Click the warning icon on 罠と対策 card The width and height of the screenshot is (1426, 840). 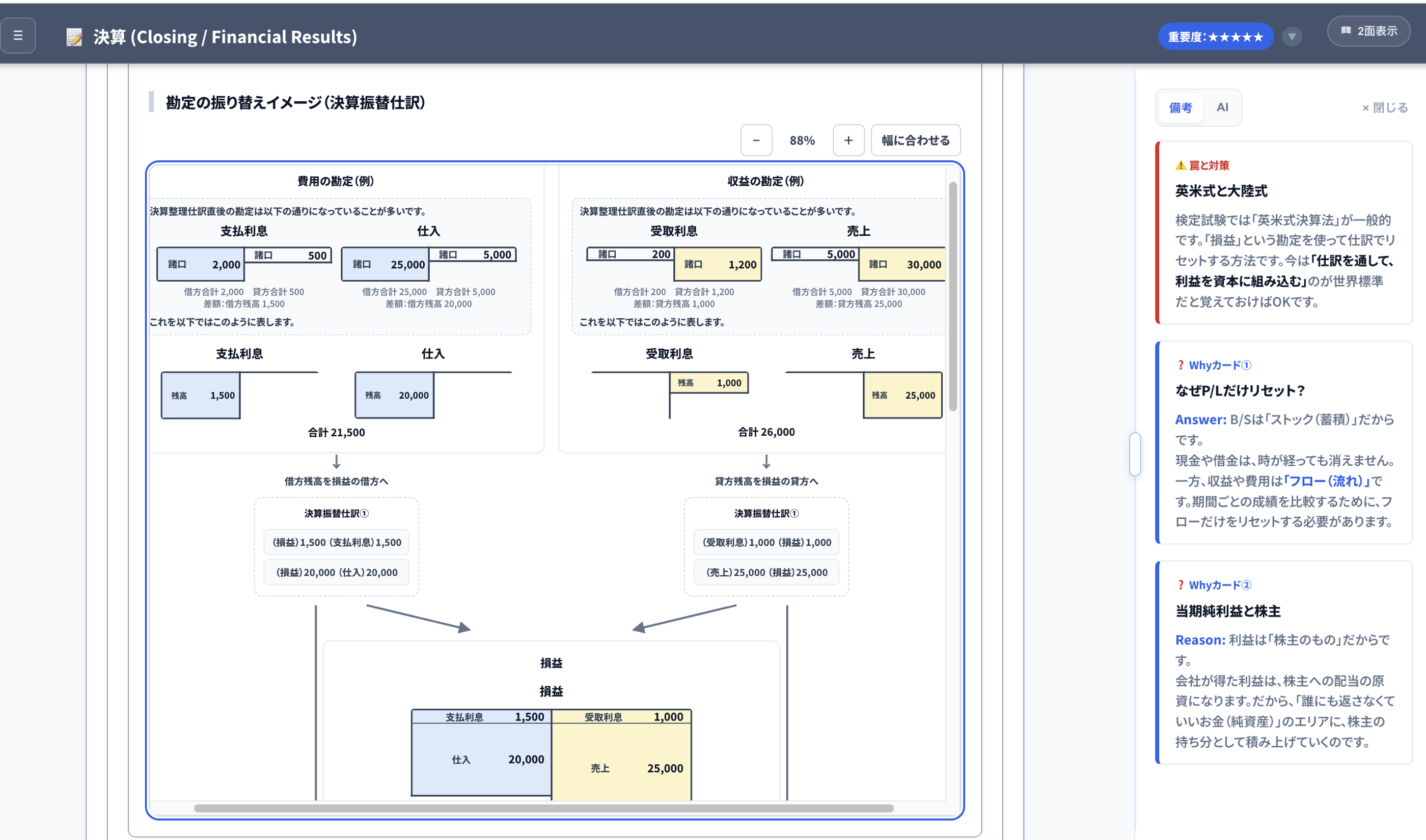click(1181, 165)
